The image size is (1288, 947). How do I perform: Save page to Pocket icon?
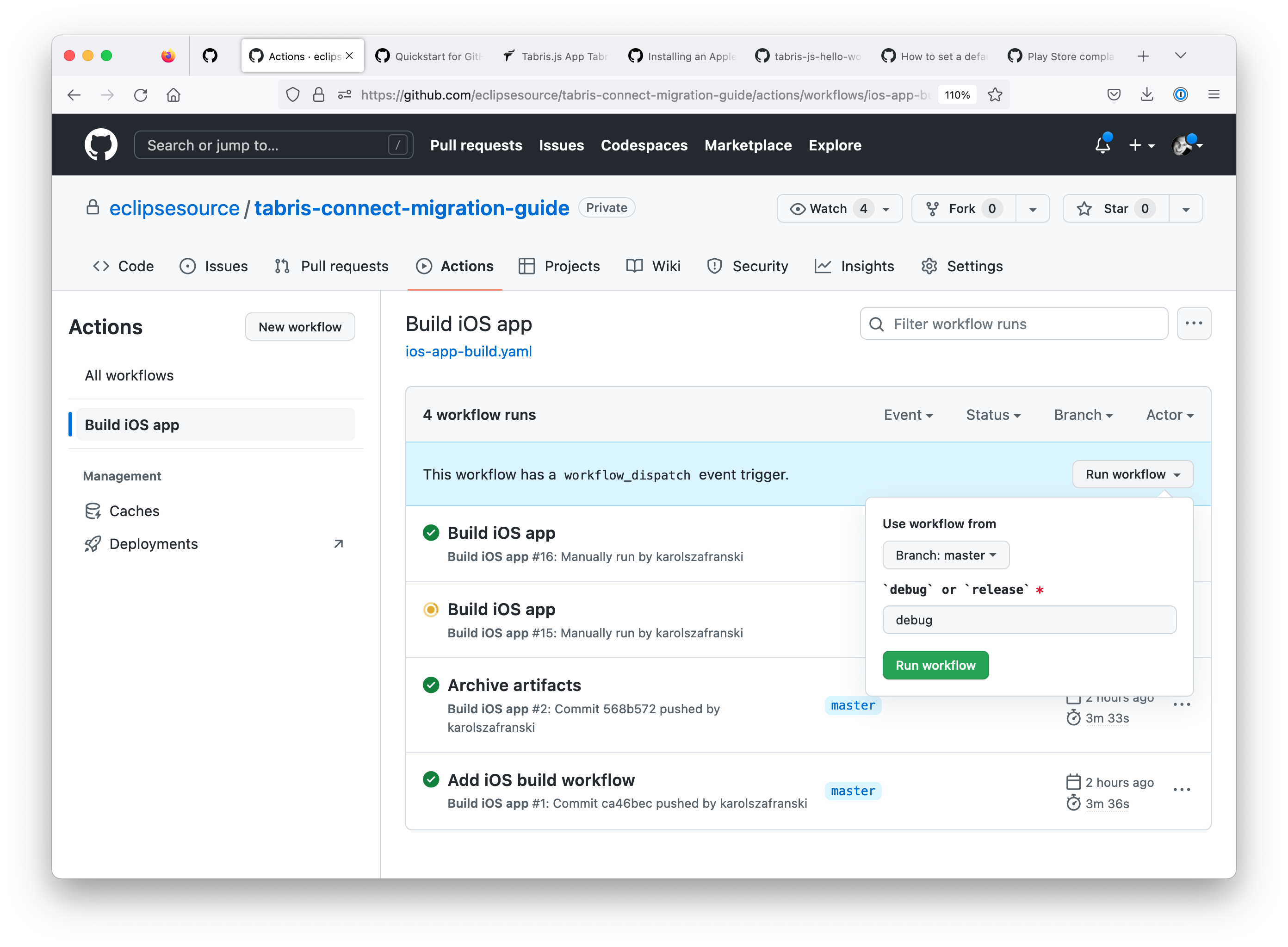1113,94
